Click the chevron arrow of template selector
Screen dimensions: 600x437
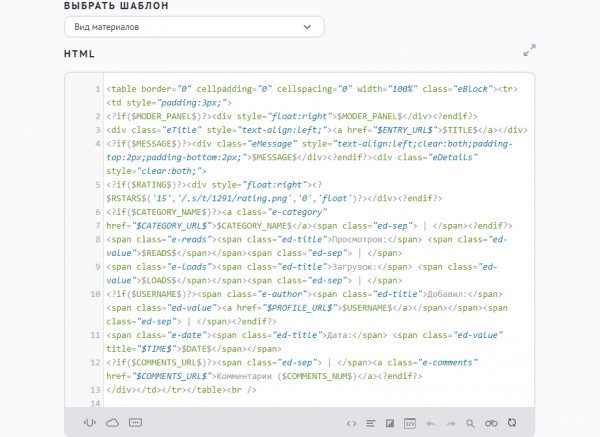tap(307, 27)
